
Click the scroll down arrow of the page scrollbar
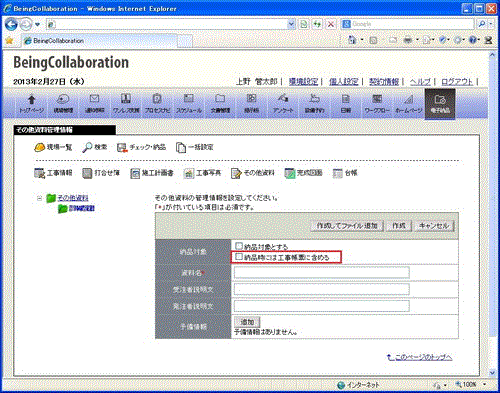pos(492,372)
